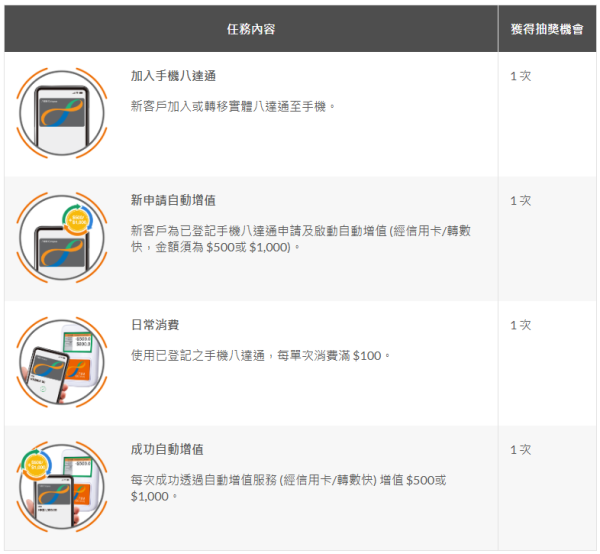Viewport: 600px width, 554px height.
Task: Click the 加入手機八達通 phone card icon
Action: pyautogui.click(x=62, y=113)
